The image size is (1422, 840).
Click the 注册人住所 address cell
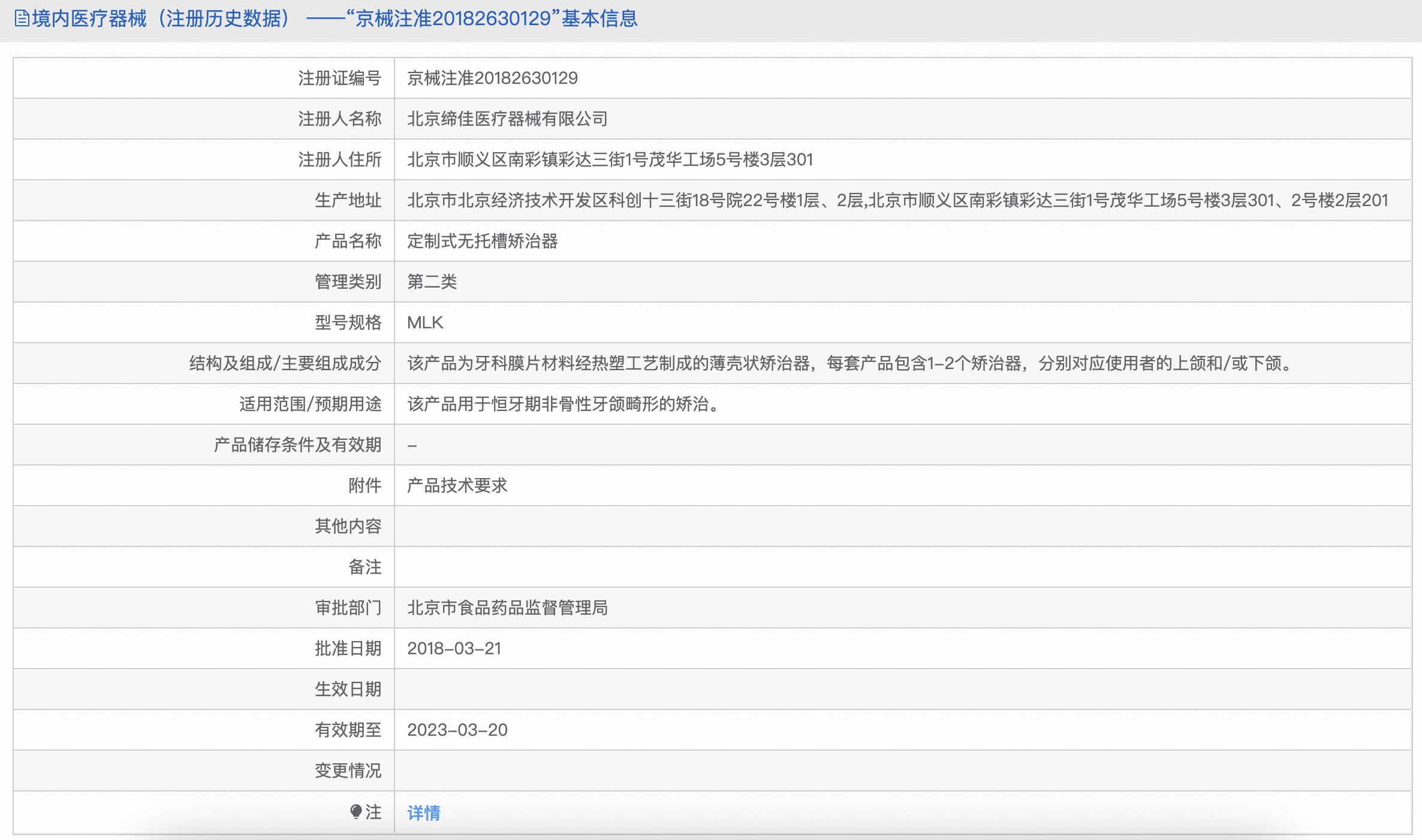(610, 159)
